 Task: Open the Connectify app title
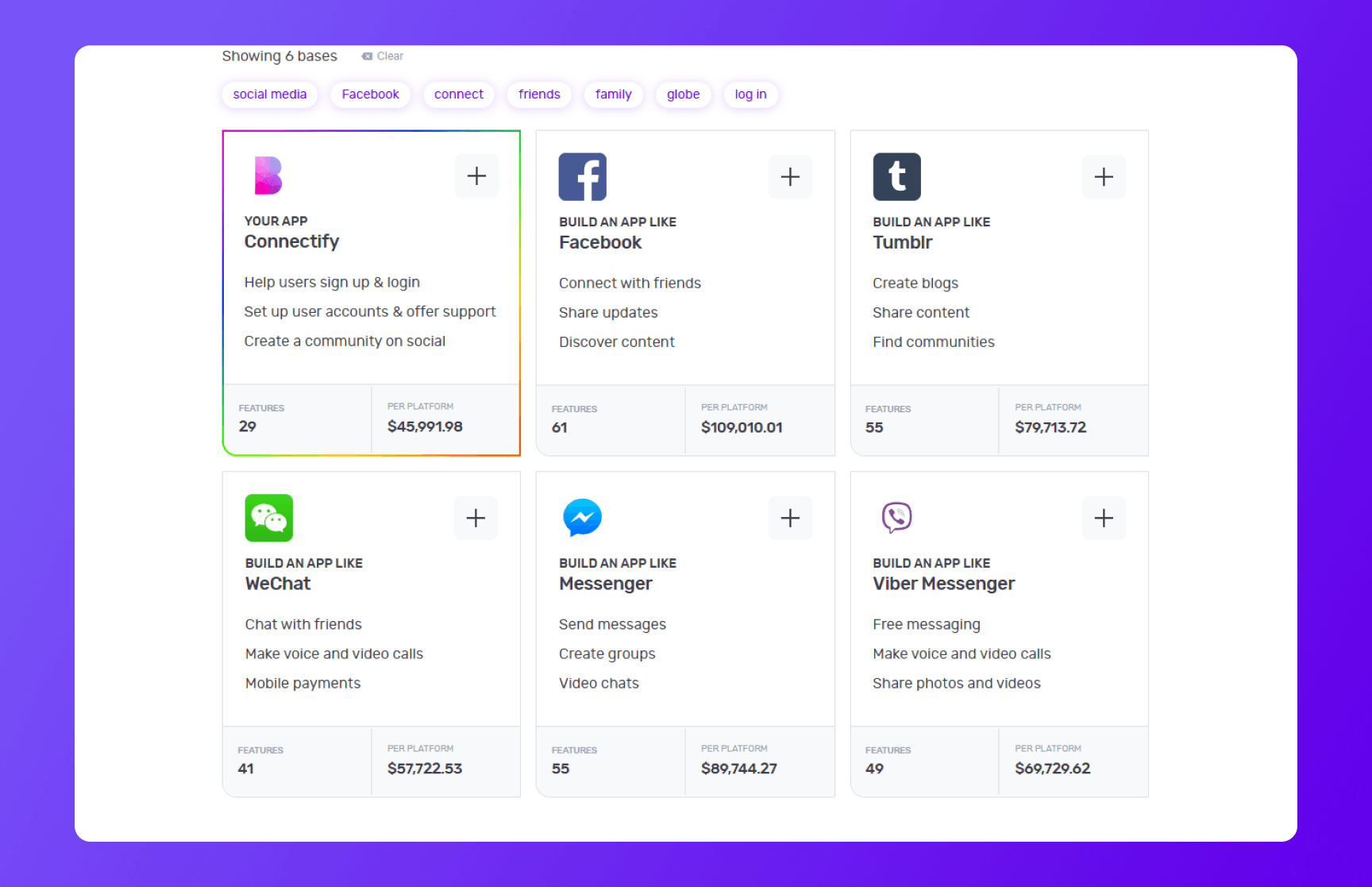(x=291, y=241)
